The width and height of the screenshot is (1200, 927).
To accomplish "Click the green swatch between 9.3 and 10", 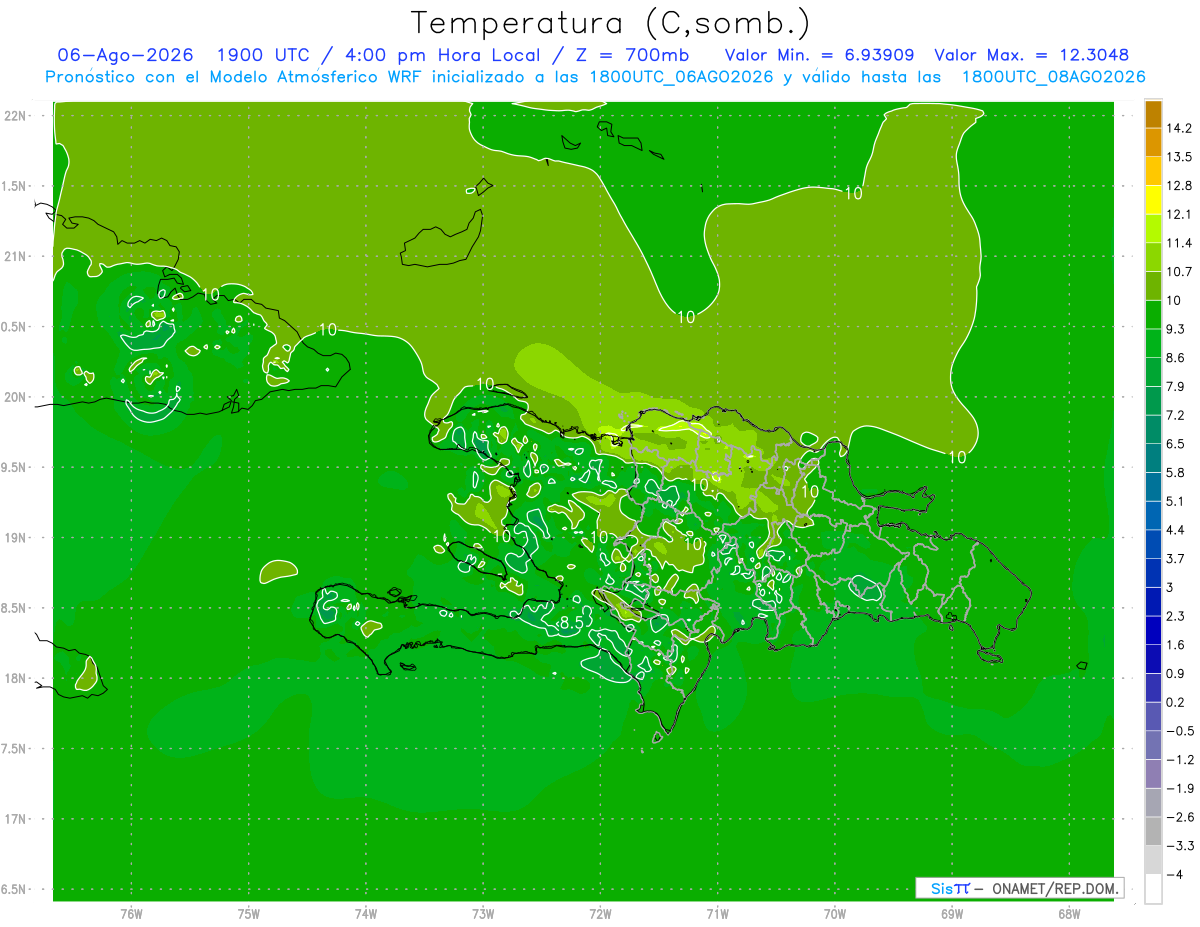I will coord(1153,314).
